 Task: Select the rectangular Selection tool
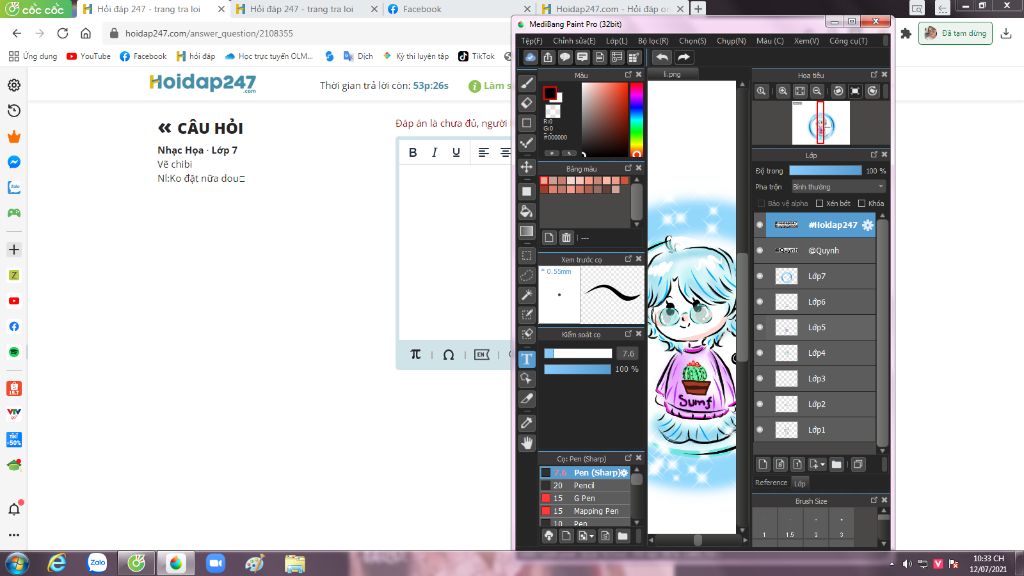click(x=527, y=255)
